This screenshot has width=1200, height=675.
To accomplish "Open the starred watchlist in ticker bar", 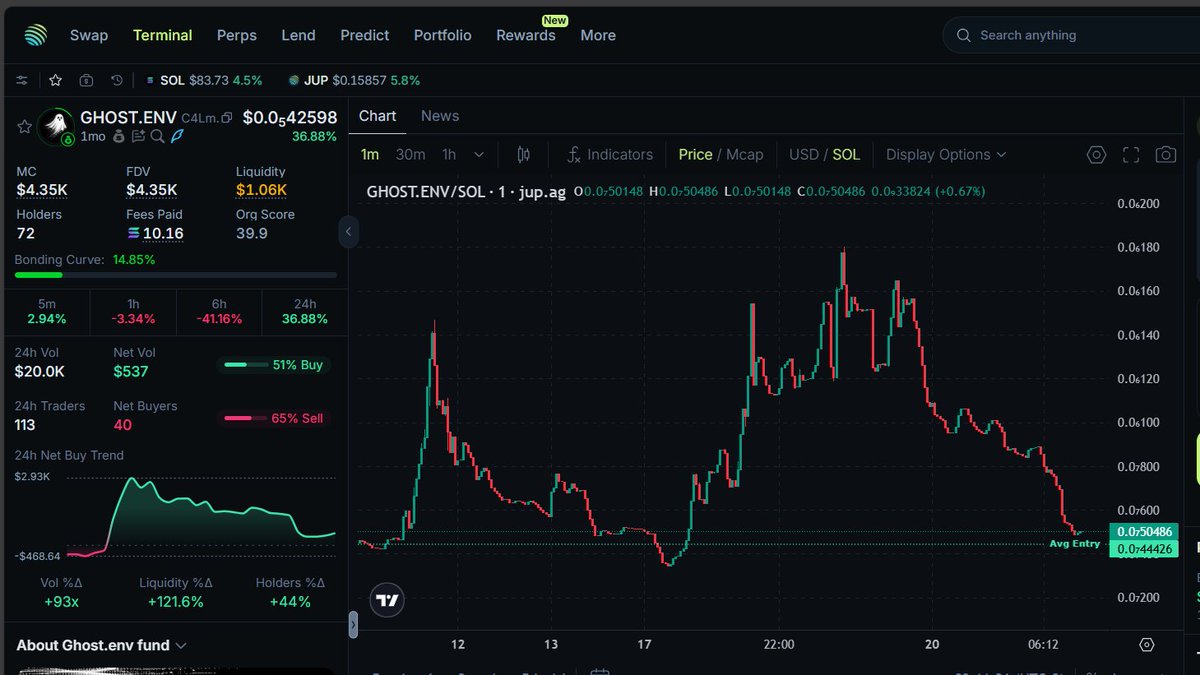I will [x=56, y=80].
